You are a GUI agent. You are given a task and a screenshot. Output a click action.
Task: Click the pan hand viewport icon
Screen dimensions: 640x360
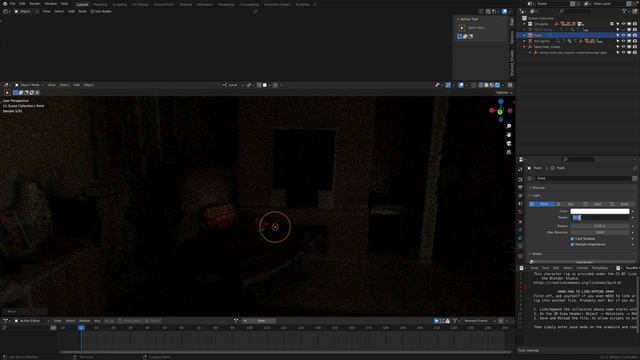(x=509, y=135)
